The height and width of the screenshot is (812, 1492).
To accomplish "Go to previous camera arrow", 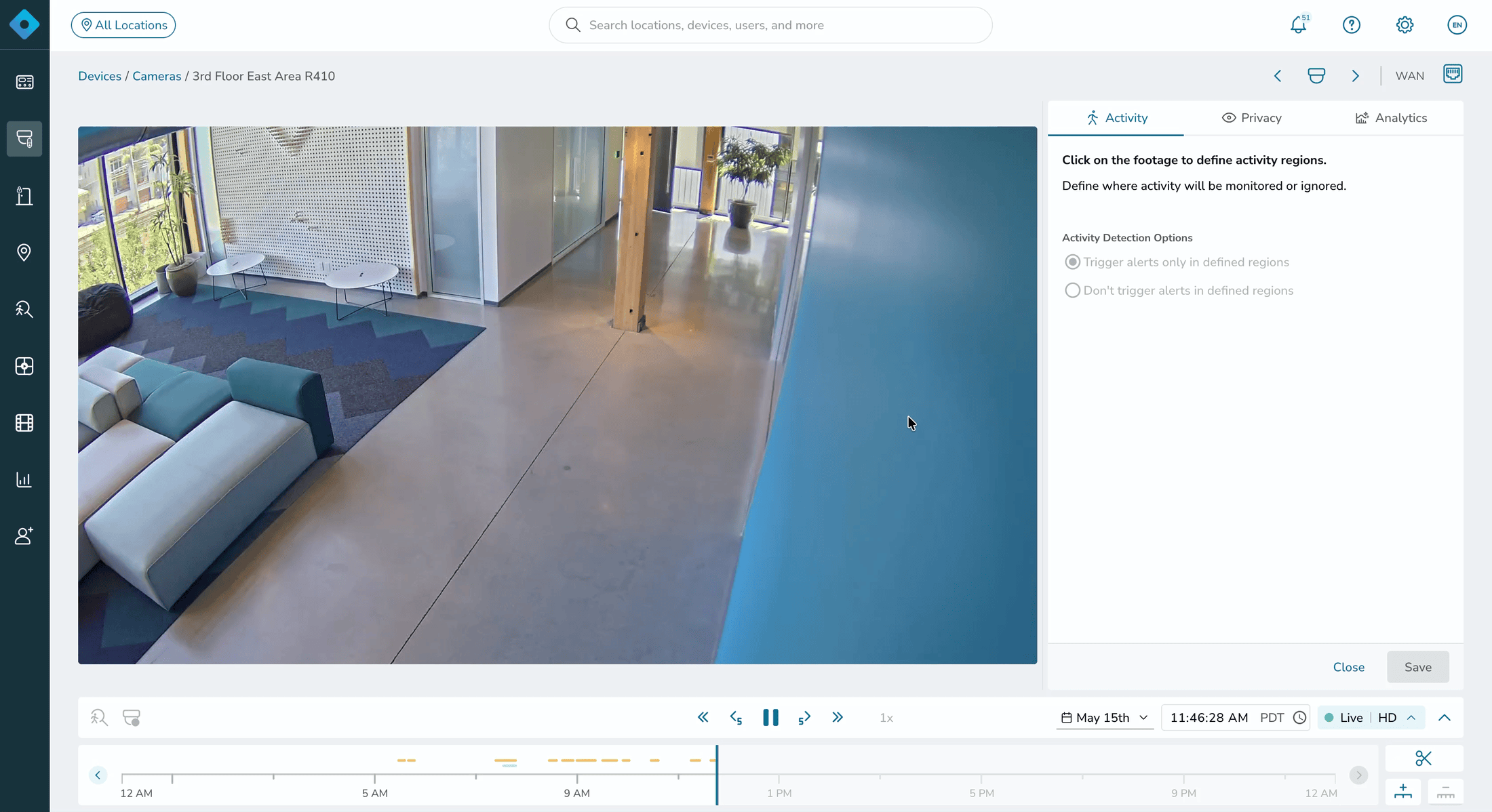I will (1278, 76).
